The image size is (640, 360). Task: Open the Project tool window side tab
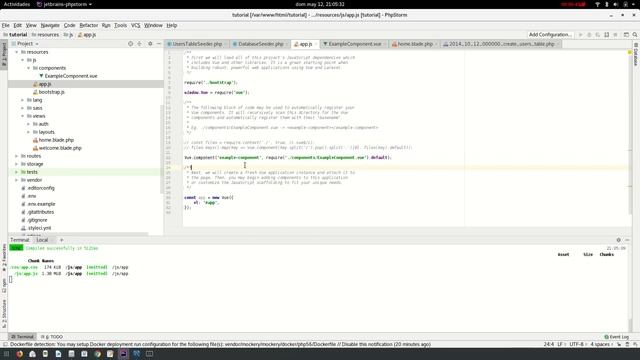(4, 55)
